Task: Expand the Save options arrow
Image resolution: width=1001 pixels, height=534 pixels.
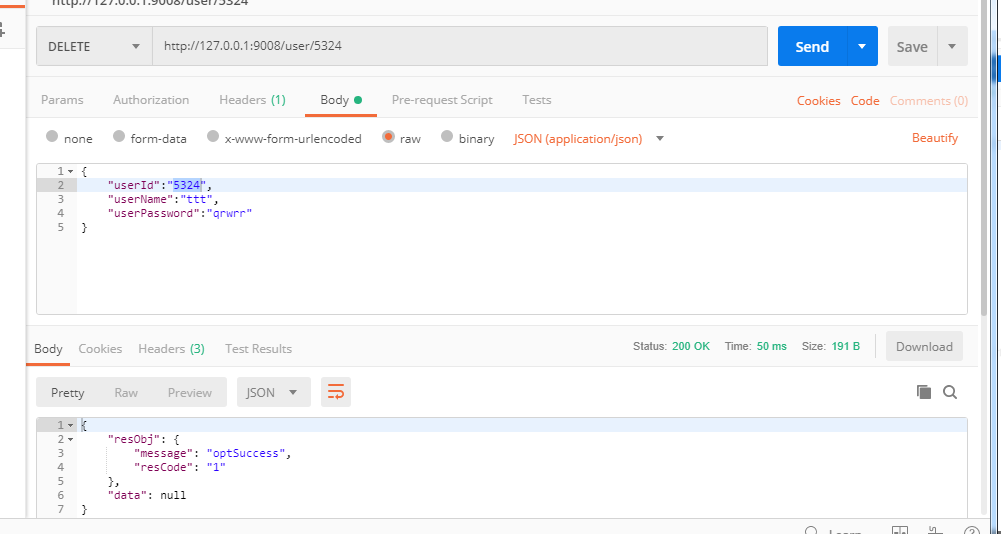Action: click(x=952, y=46)
